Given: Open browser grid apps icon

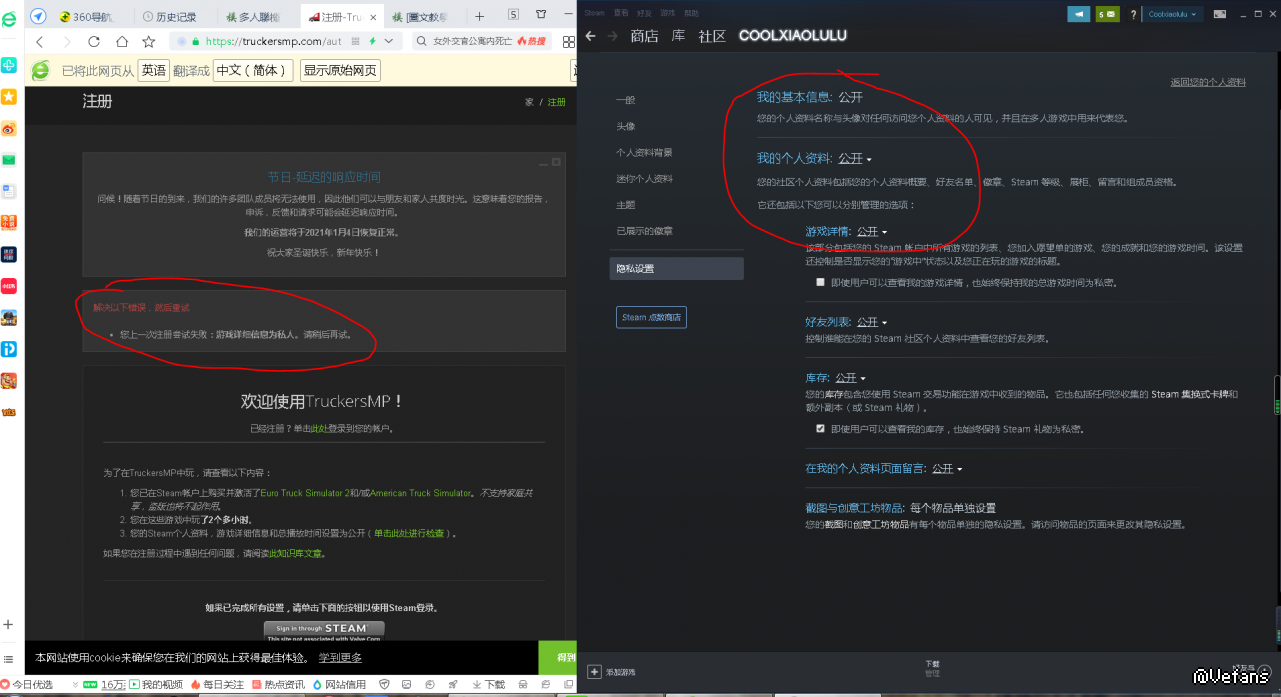Looking at the screenshot, I should (568, 41).
